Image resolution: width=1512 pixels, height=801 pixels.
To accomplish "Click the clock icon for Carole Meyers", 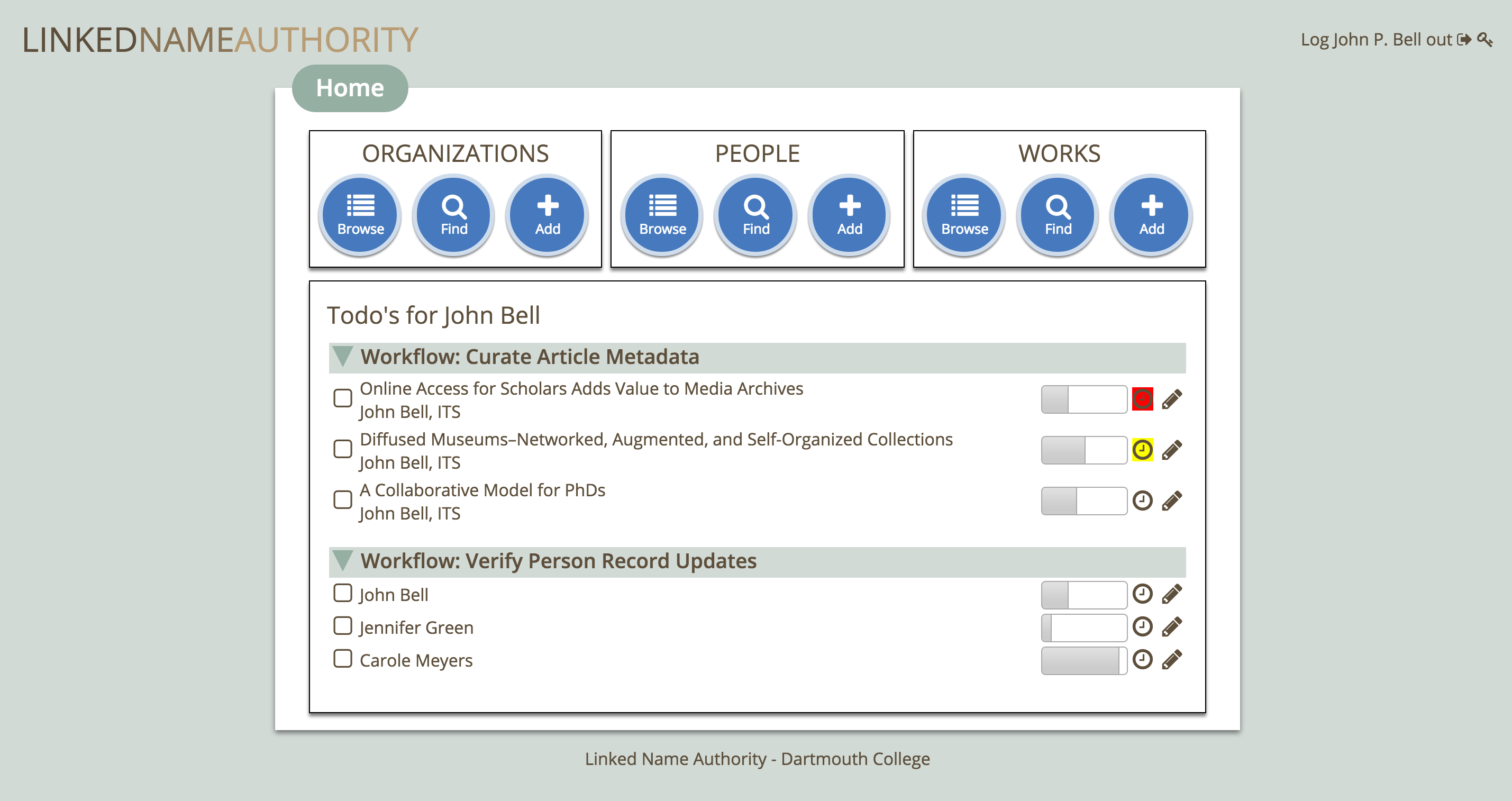I will point(1142,660).
